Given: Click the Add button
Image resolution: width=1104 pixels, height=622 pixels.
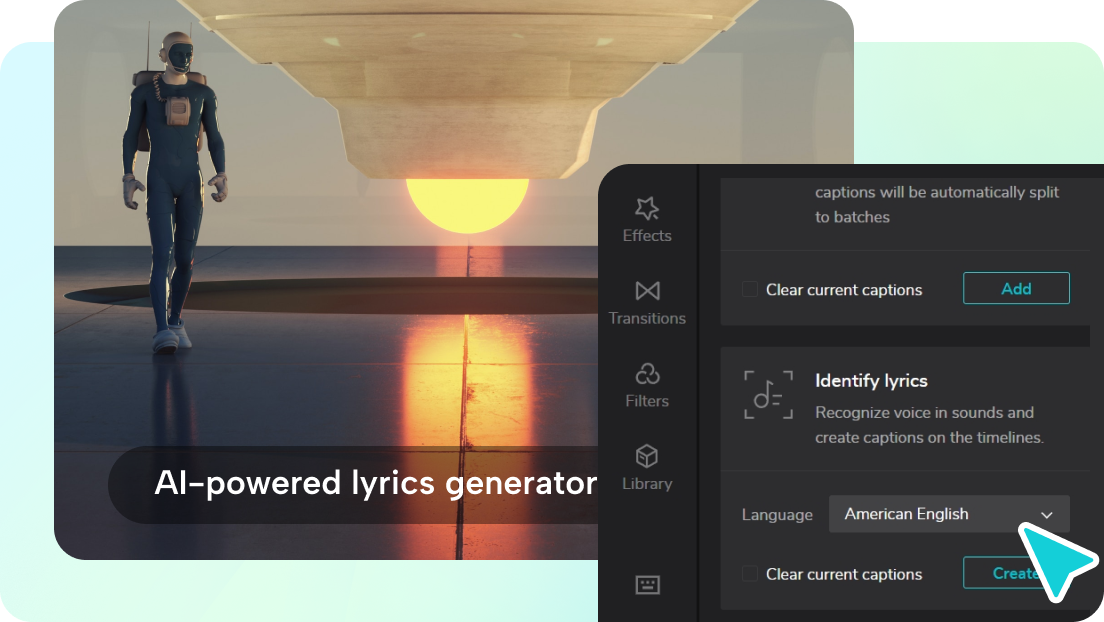Looking at the screenshot, I should tap(1016, 288).
